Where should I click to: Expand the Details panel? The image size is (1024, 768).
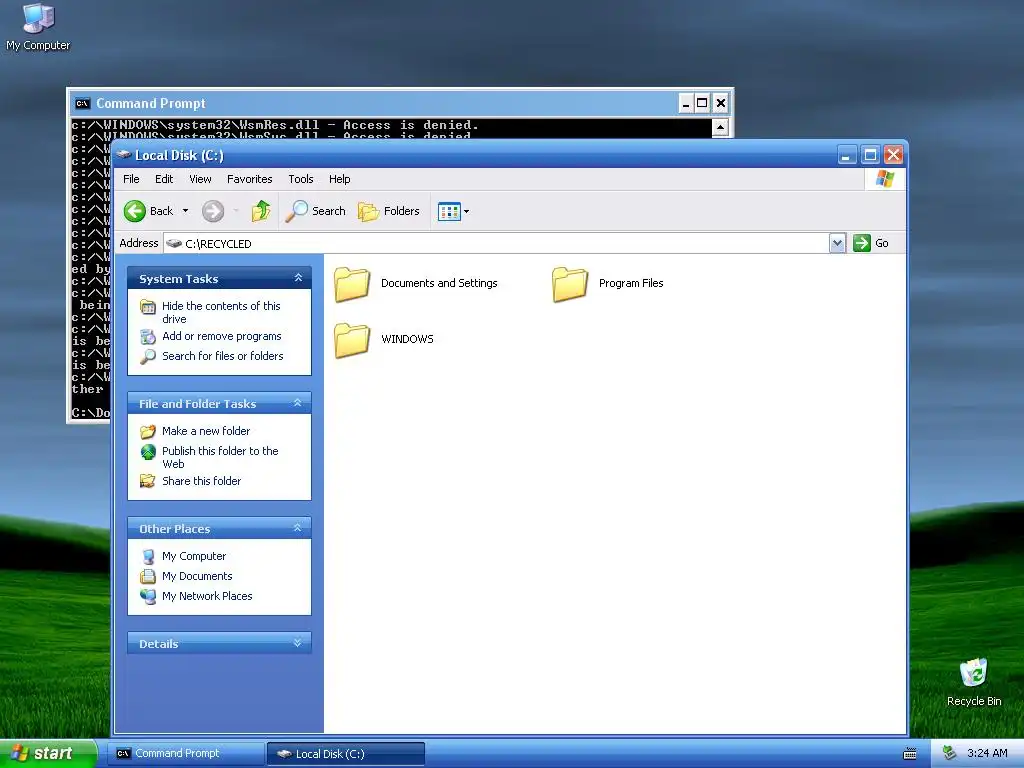pos(298,643)
